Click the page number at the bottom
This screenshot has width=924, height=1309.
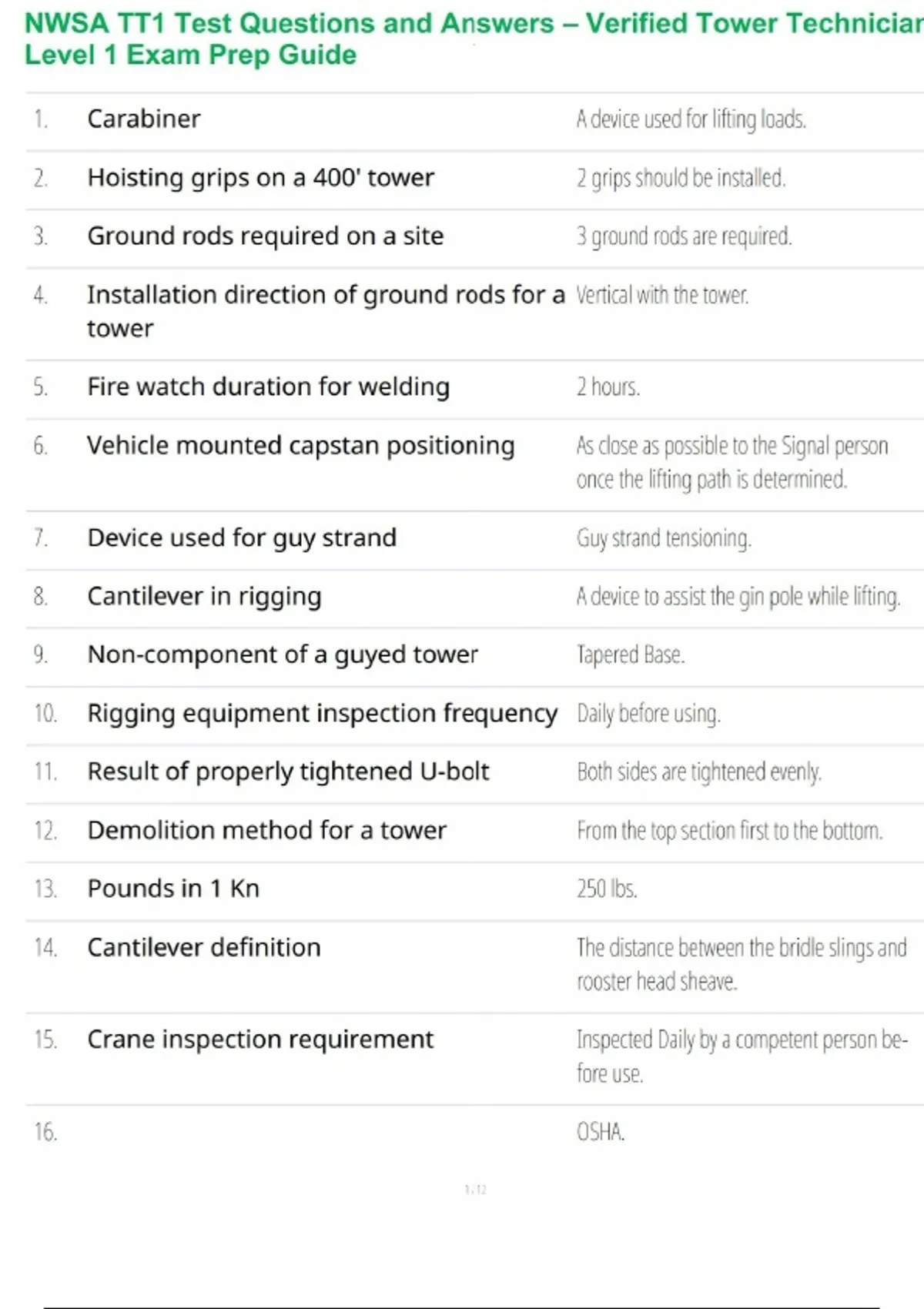point(476,1190)
